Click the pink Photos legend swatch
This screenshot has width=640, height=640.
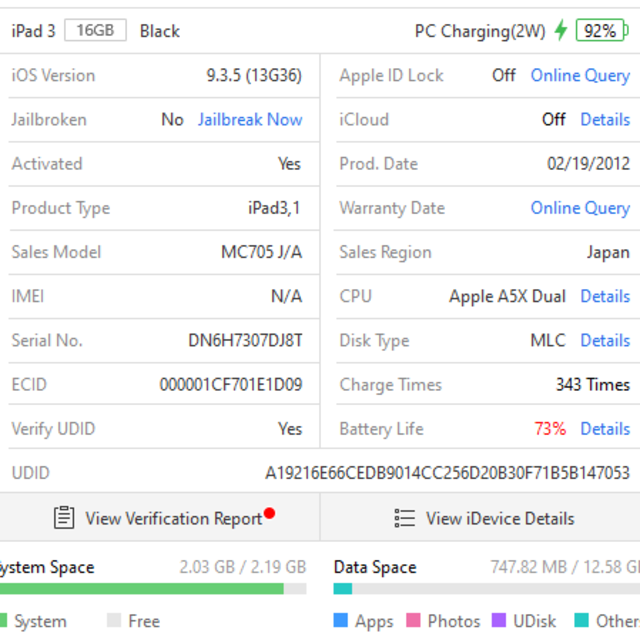(x=413, y=620)
